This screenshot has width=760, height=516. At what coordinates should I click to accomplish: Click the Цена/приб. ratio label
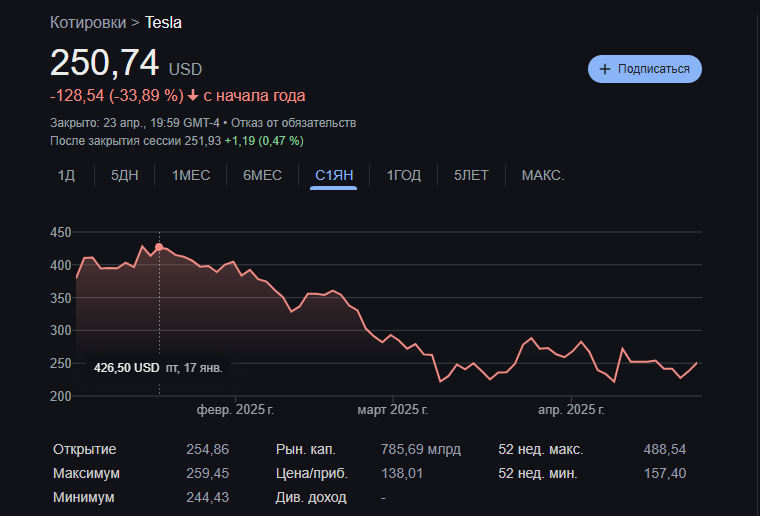308,473
